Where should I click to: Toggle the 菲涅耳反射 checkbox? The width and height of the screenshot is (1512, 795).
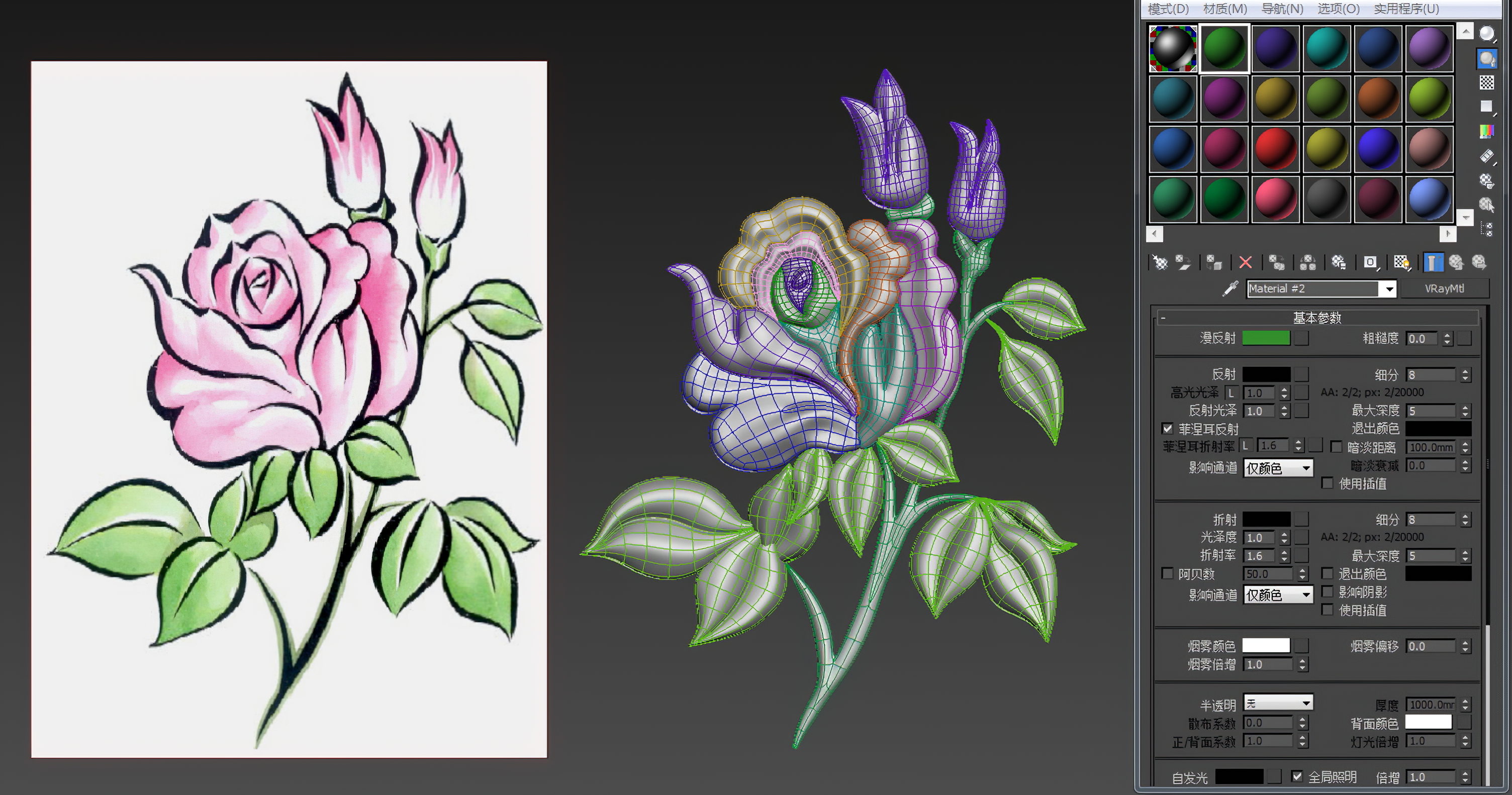click(1168, 428)
